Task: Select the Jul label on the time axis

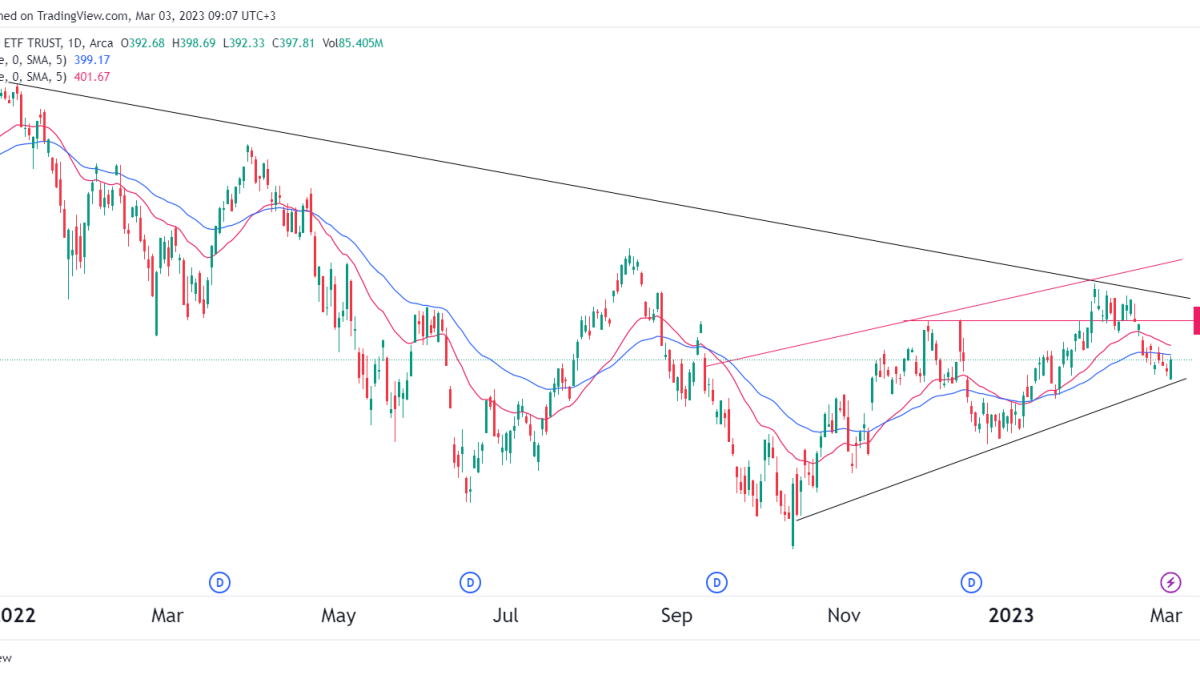Action: point(506,615)
